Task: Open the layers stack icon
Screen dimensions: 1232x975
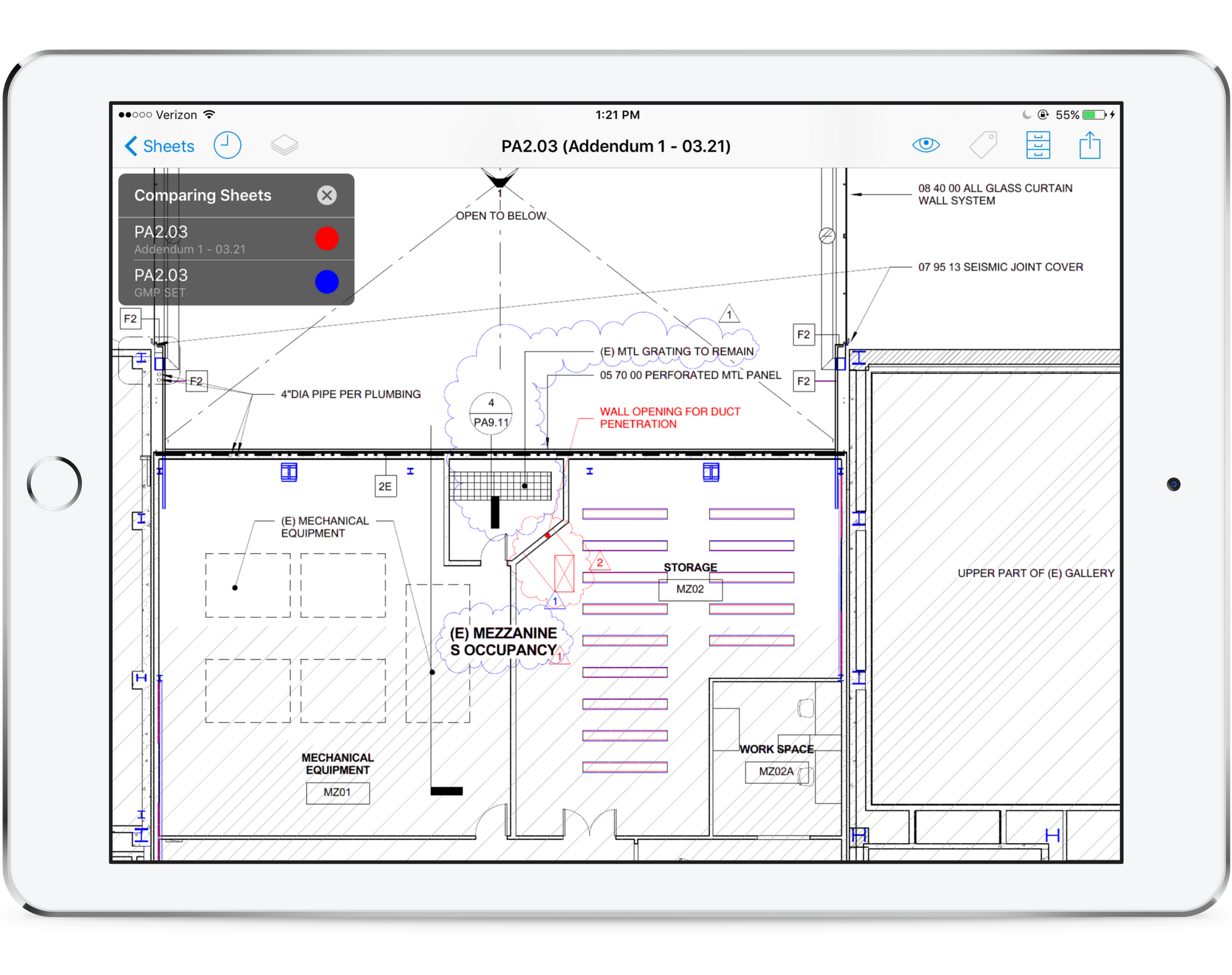Action: (x=284, y=146)
